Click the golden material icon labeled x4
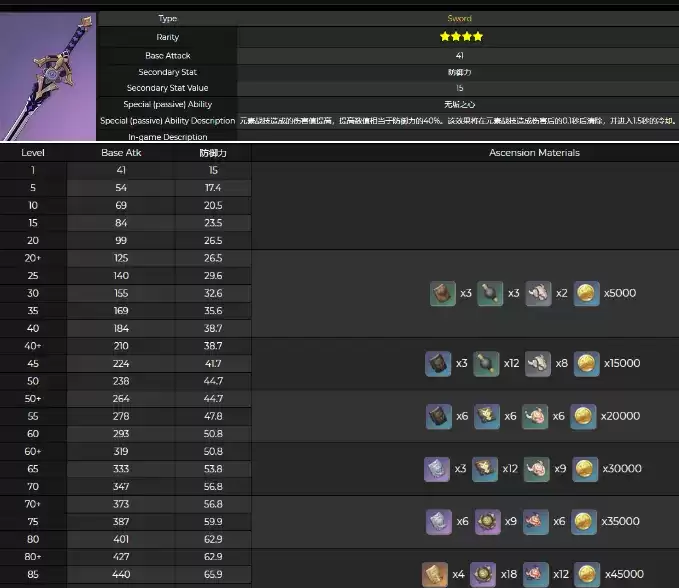Screen dimensions: 679x588 [435, 574]
